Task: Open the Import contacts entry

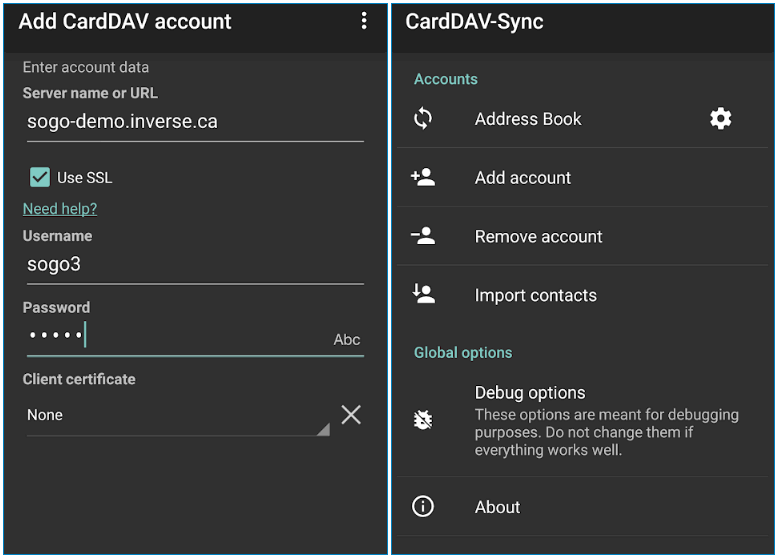Action: (x=583, y=295)
